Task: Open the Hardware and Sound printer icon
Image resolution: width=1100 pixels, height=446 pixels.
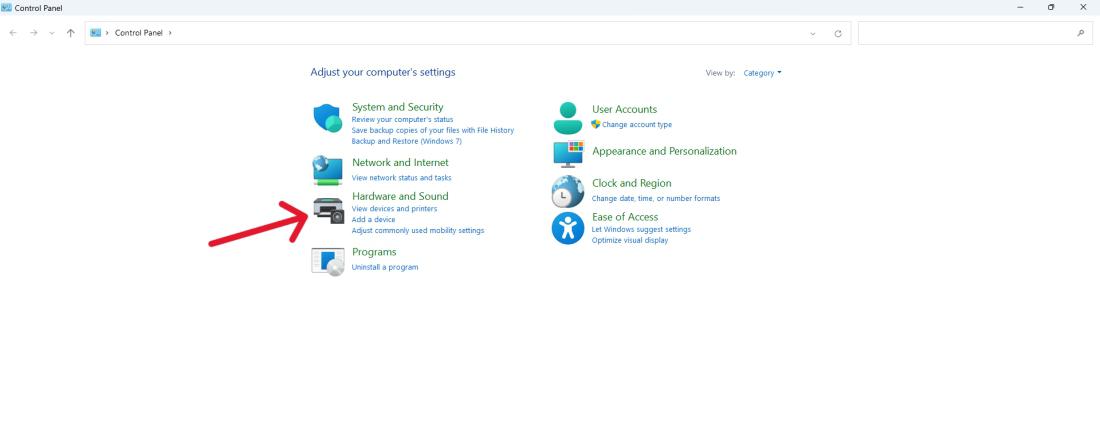Action: 328,211
